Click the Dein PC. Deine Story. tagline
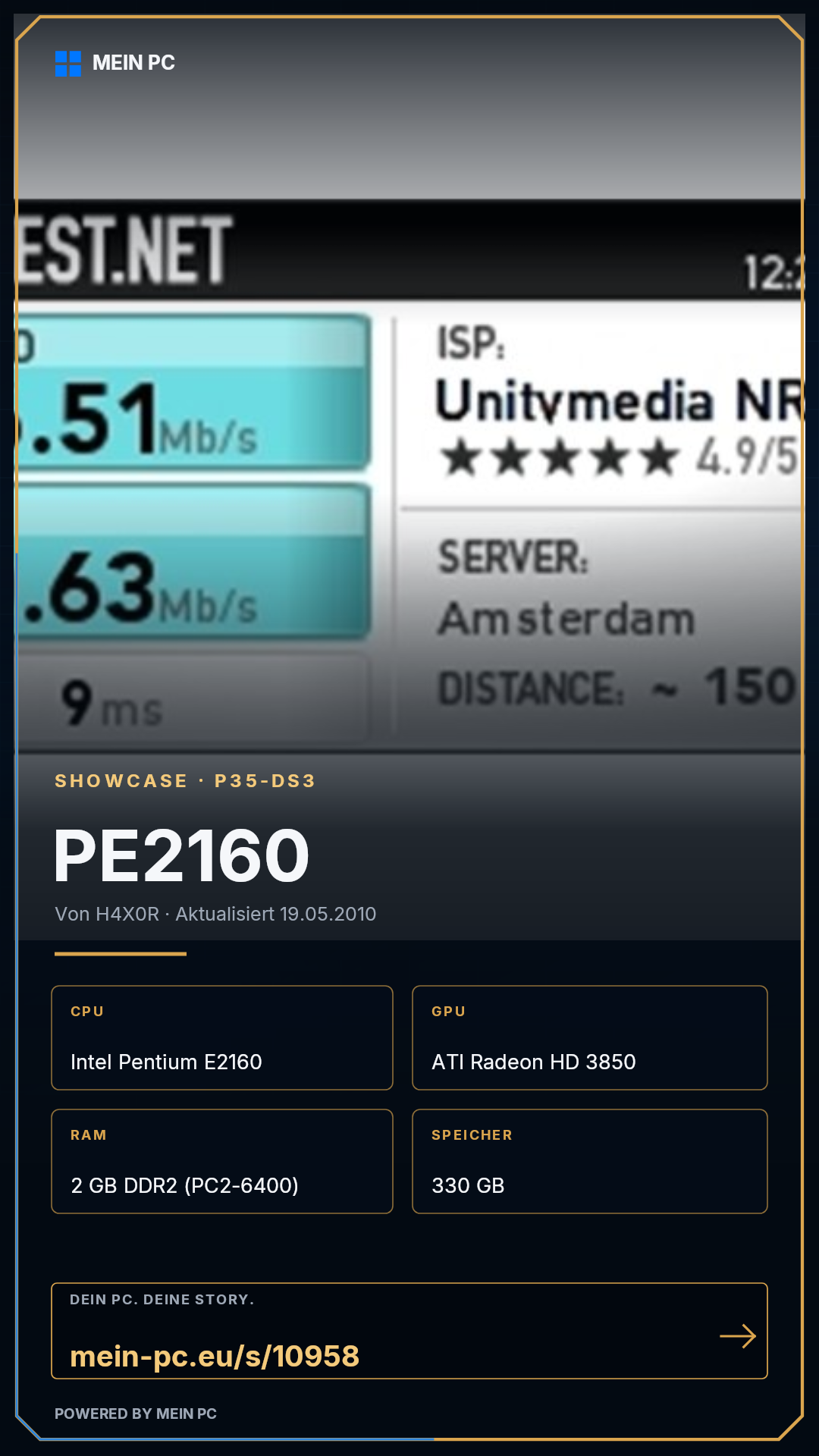This screenshot has width=819, height=1456. (162, 1300)
